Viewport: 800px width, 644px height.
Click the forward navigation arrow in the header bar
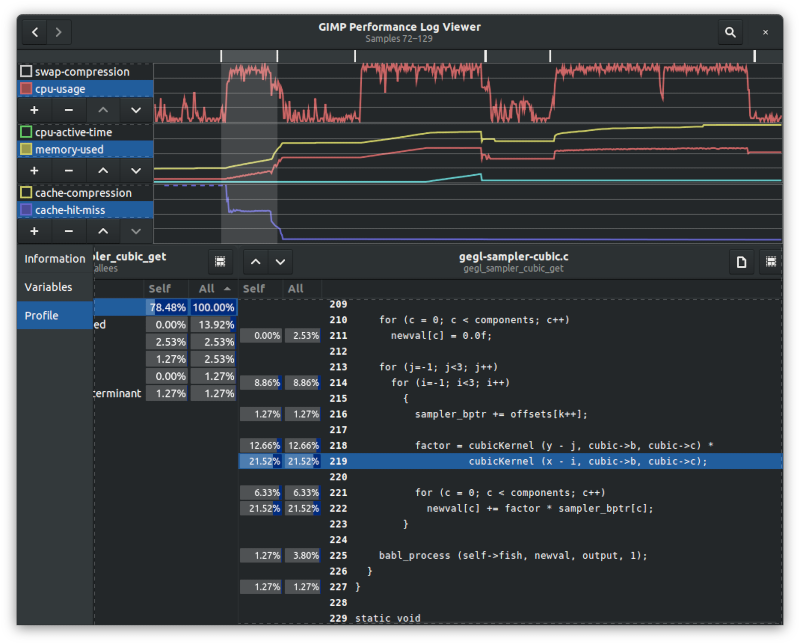click(x=59, y=32)
